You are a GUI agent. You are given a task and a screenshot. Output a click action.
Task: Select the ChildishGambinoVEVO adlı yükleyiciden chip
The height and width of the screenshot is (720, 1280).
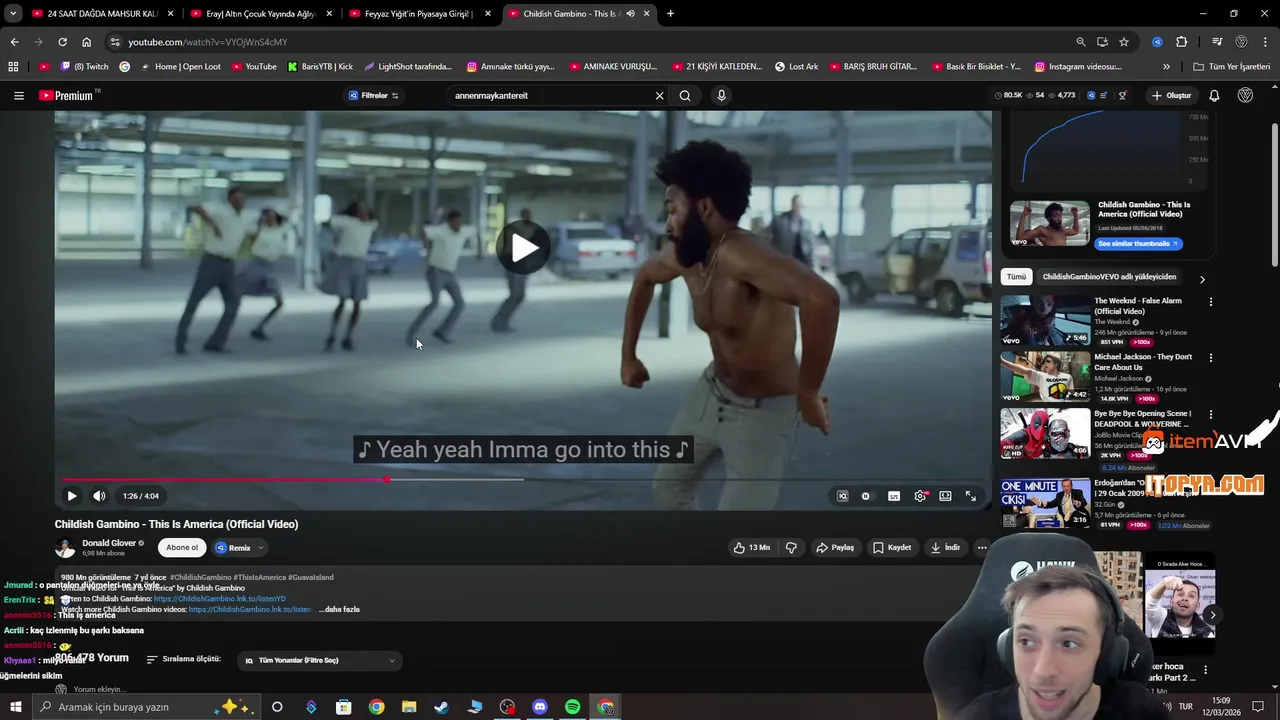coord(1109,277)
